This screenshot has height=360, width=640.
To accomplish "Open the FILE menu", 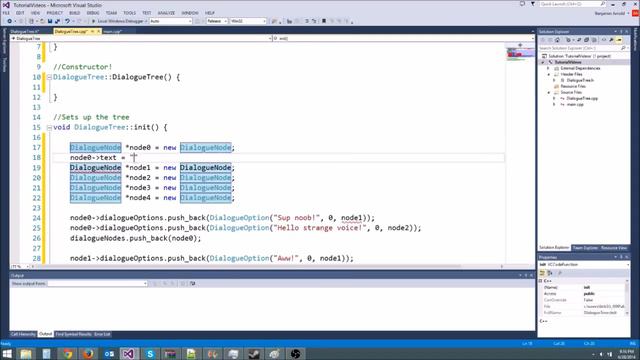I will tap(6, 13).
